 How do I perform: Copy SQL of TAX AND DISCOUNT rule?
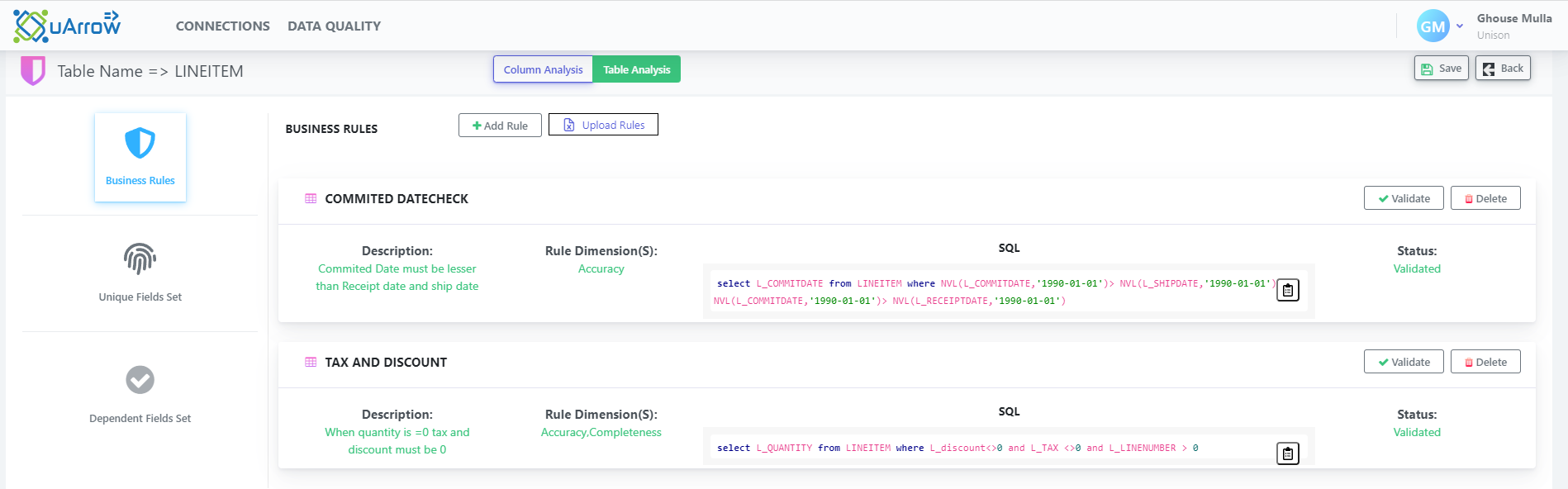(1287, 453)
